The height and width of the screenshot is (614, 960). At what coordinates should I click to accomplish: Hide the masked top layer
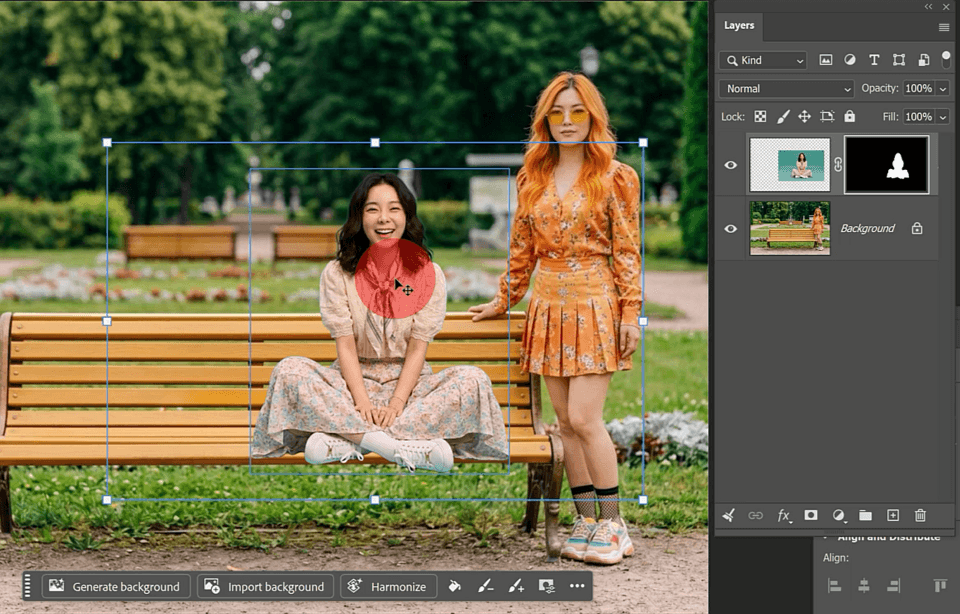730,165
